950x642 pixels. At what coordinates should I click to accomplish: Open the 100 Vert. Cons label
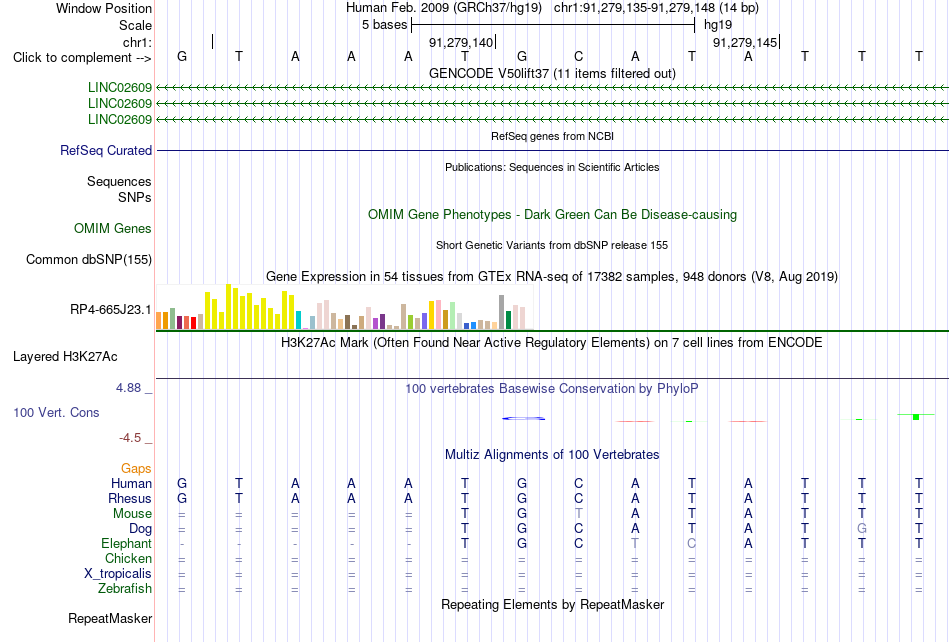(x=56, y=412)
